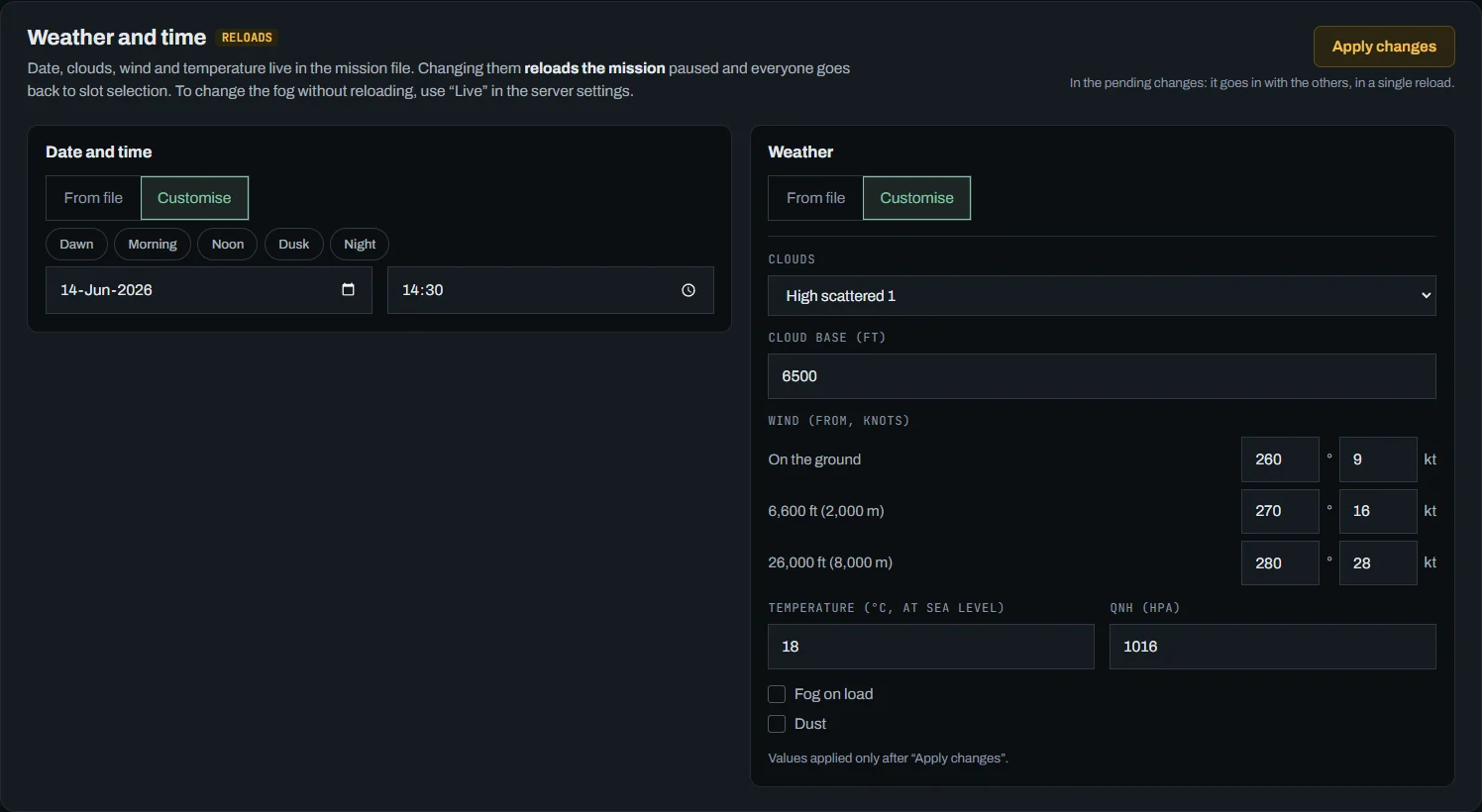Choose the Night time preset

pyautogui.click(x=360, y=245)
